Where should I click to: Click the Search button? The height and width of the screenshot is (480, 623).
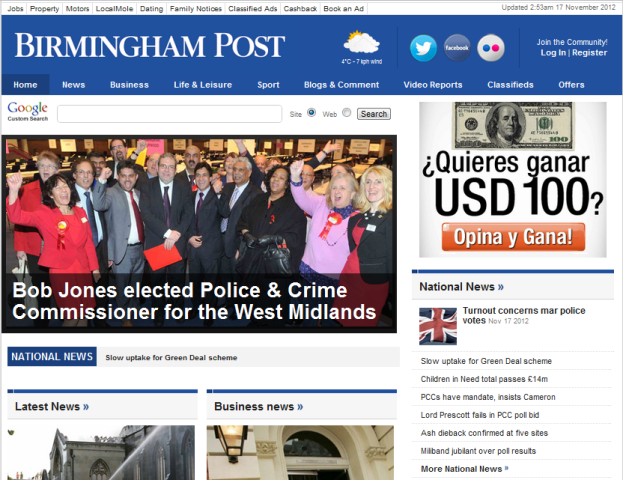click(x=373, y=114)
